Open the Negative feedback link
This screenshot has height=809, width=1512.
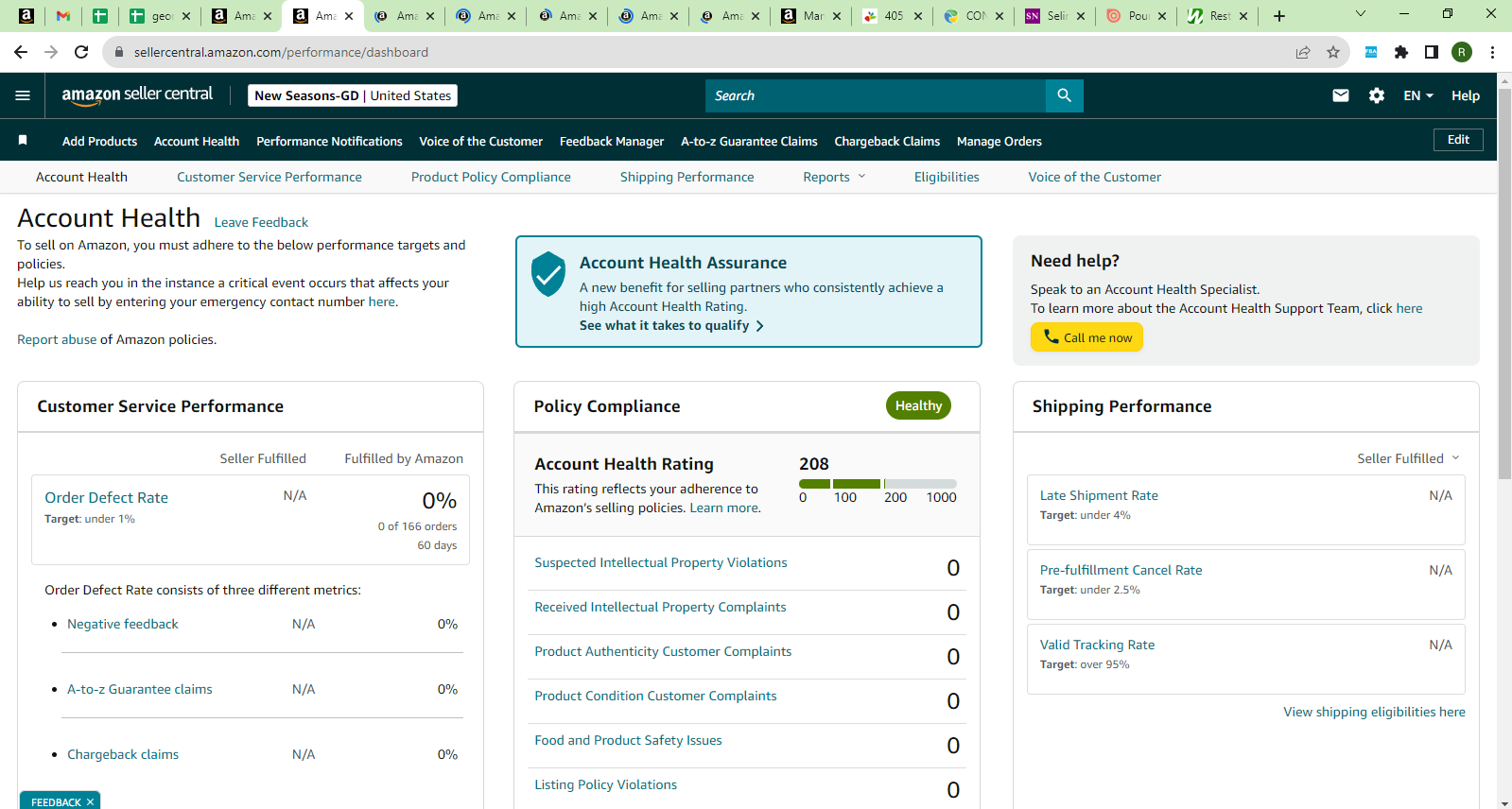pyautogui.click(x=123, y=624)
